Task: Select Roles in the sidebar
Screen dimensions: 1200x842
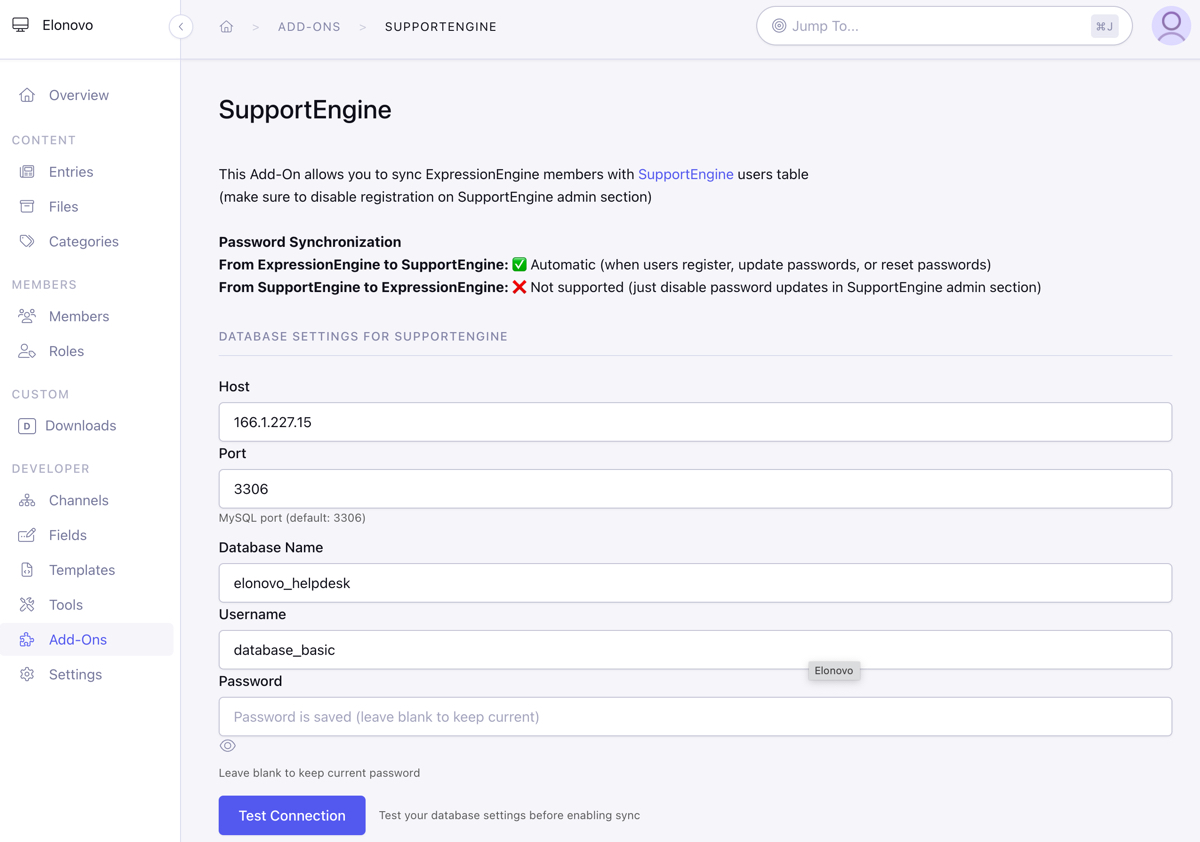Action: click(x=66, y=351)
